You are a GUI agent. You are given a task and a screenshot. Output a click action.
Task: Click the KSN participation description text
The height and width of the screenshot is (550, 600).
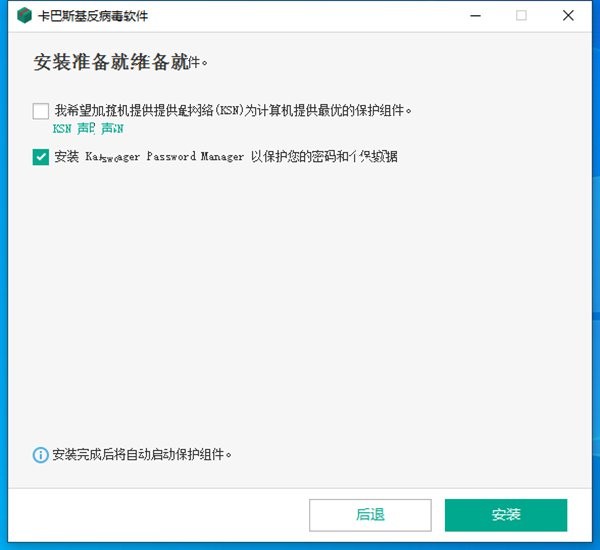click(233, 111)
